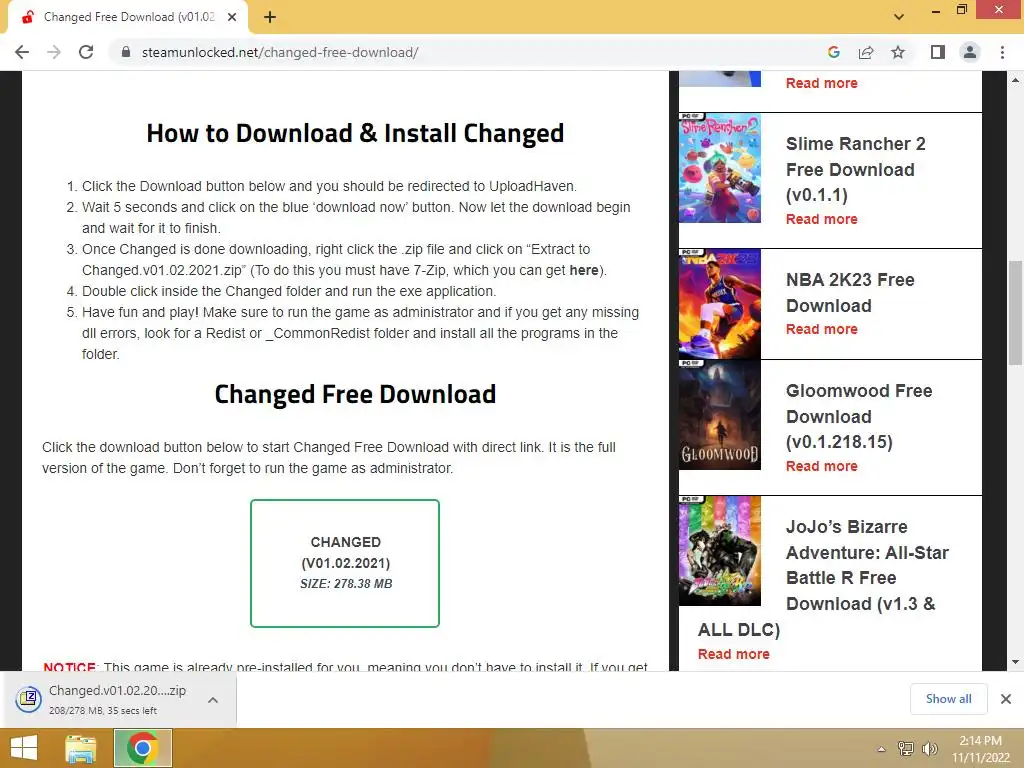This screenshot has height=768, width=1024.
Task: Close the Changed Free Download tab
Action: (x=232, y=17)
